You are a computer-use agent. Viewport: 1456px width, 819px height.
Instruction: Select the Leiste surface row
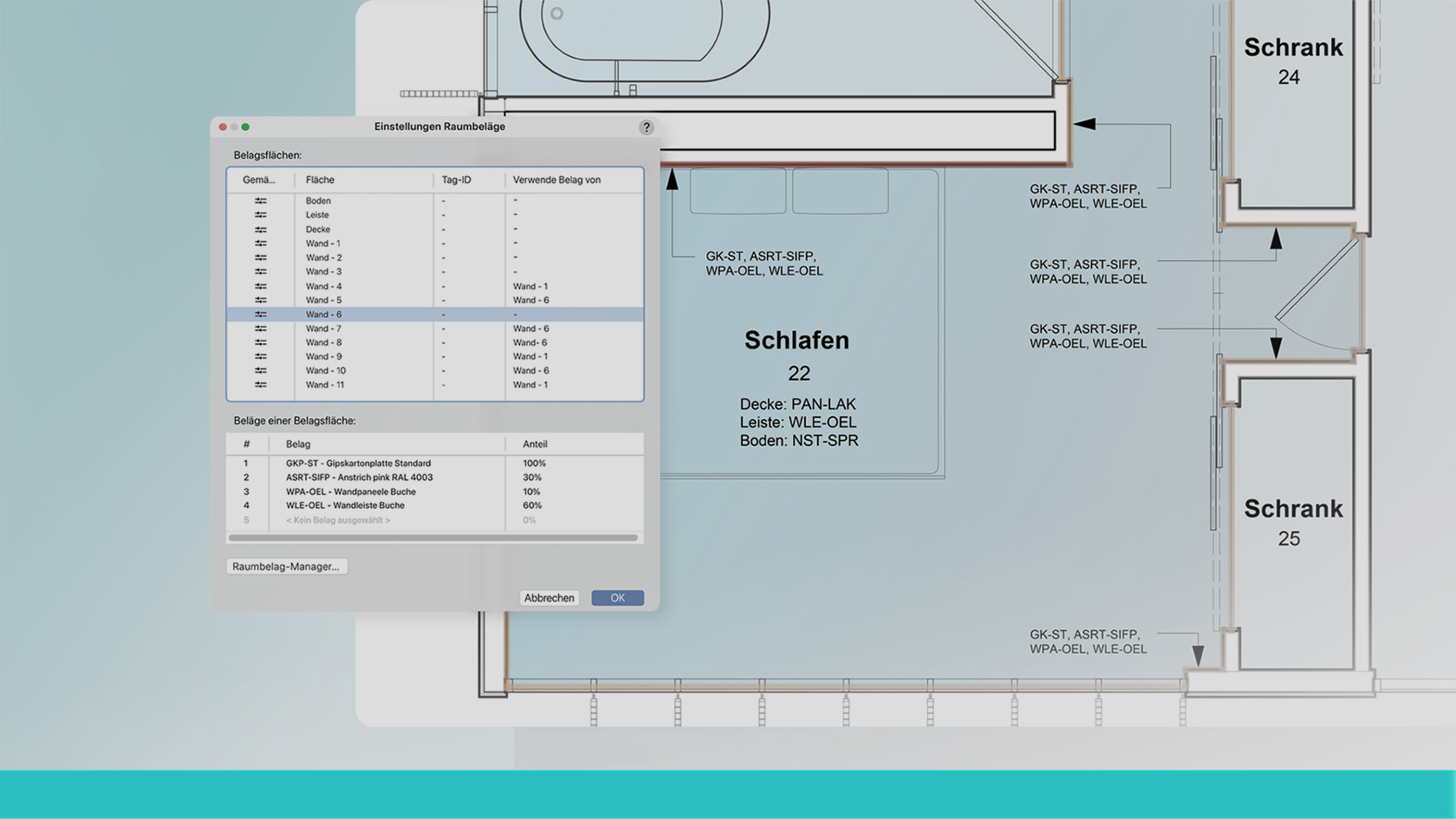[x=435, y=215]
